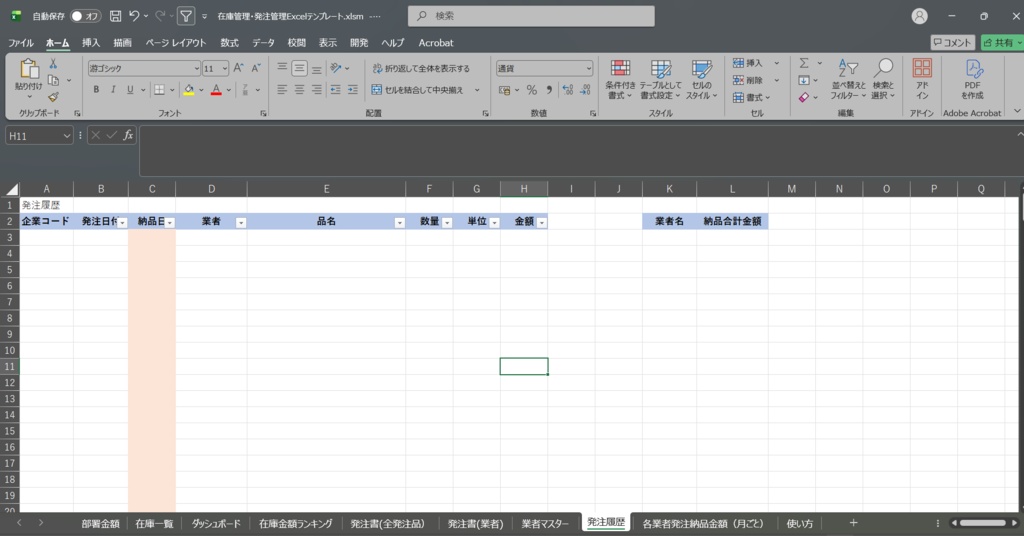Switch to the ページレイアウト ribbon tab

[x=176, y=42]
